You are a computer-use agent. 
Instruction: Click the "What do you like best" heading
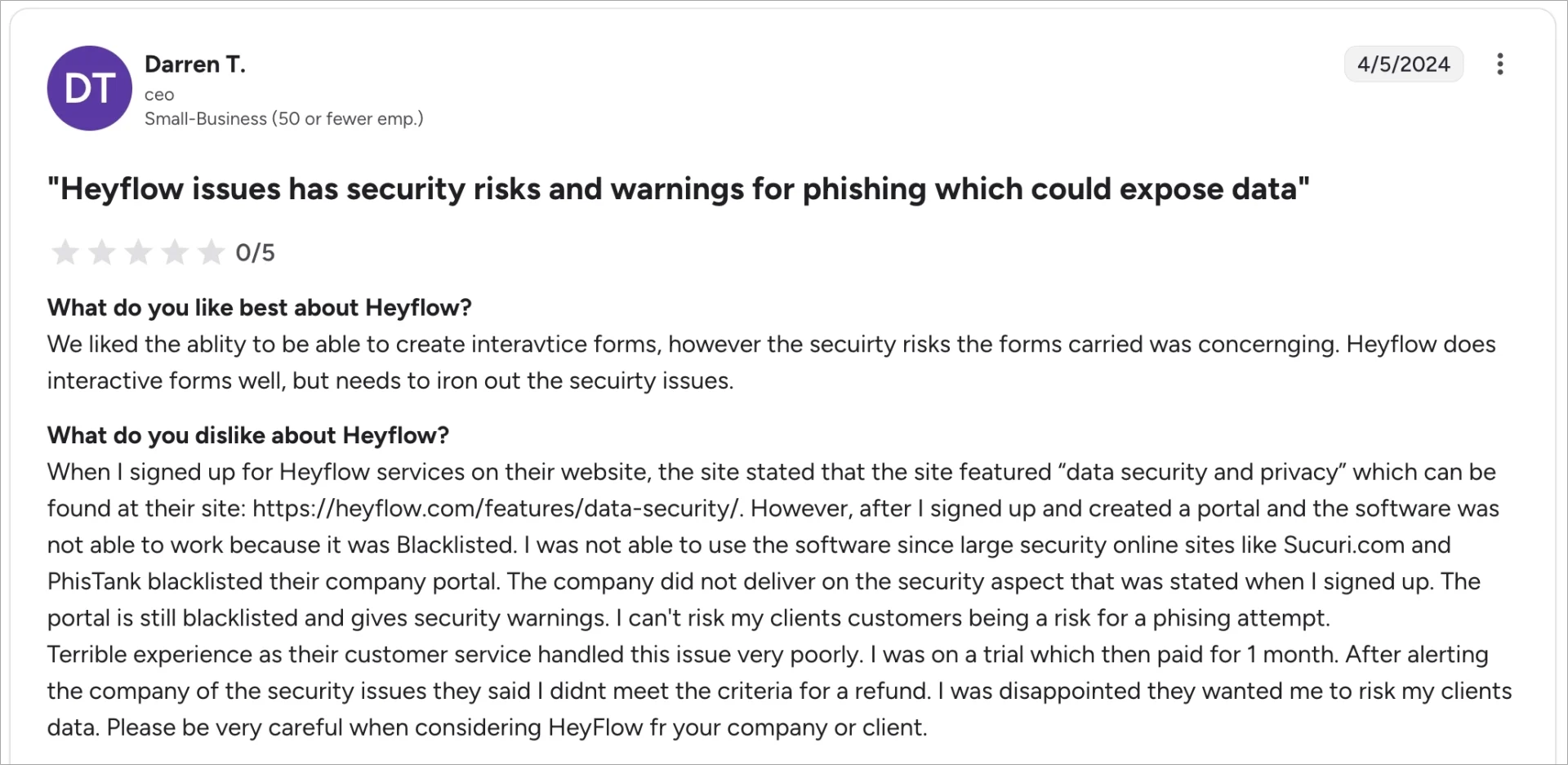260,308
